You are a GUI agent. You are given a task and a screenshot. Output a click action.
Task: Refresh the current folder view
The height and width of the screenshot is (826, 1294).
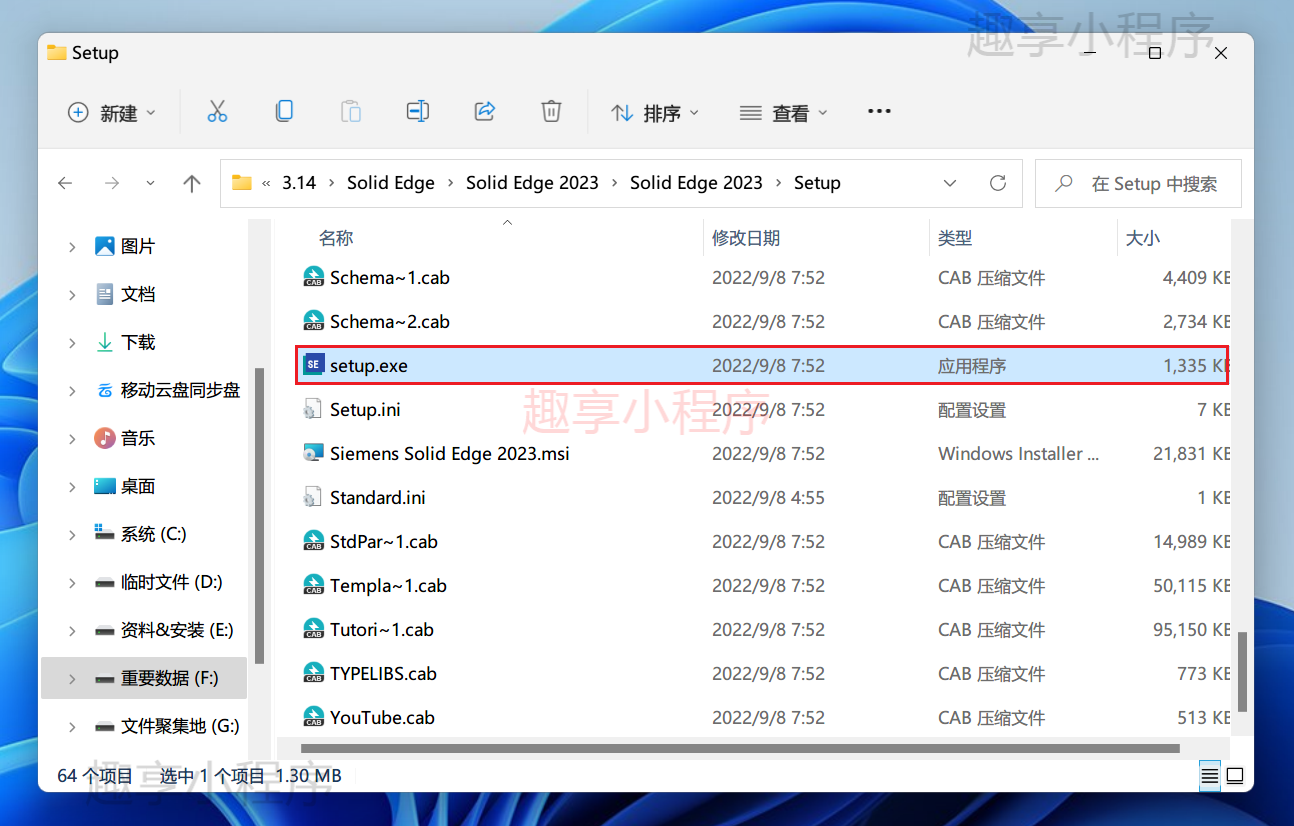pyautogui.click(x=997, y=183)
